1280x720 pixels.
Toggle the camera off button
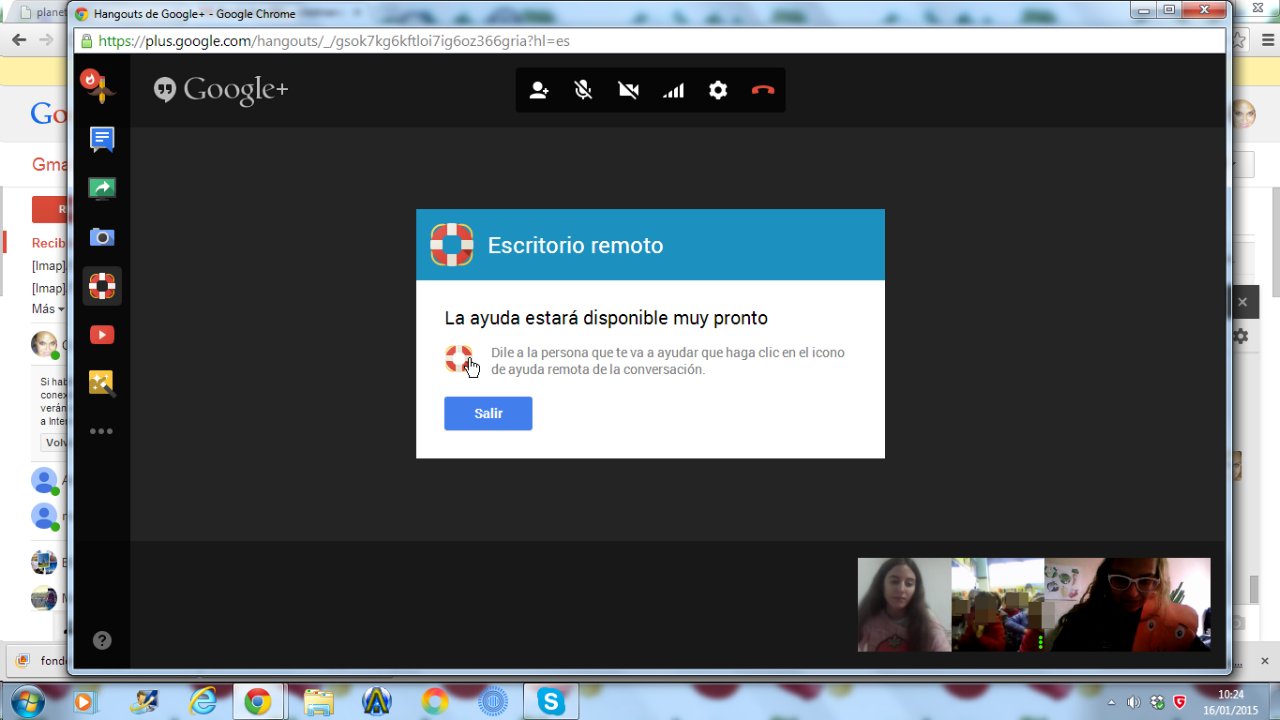pyautogui.click(x=629, y=90)
